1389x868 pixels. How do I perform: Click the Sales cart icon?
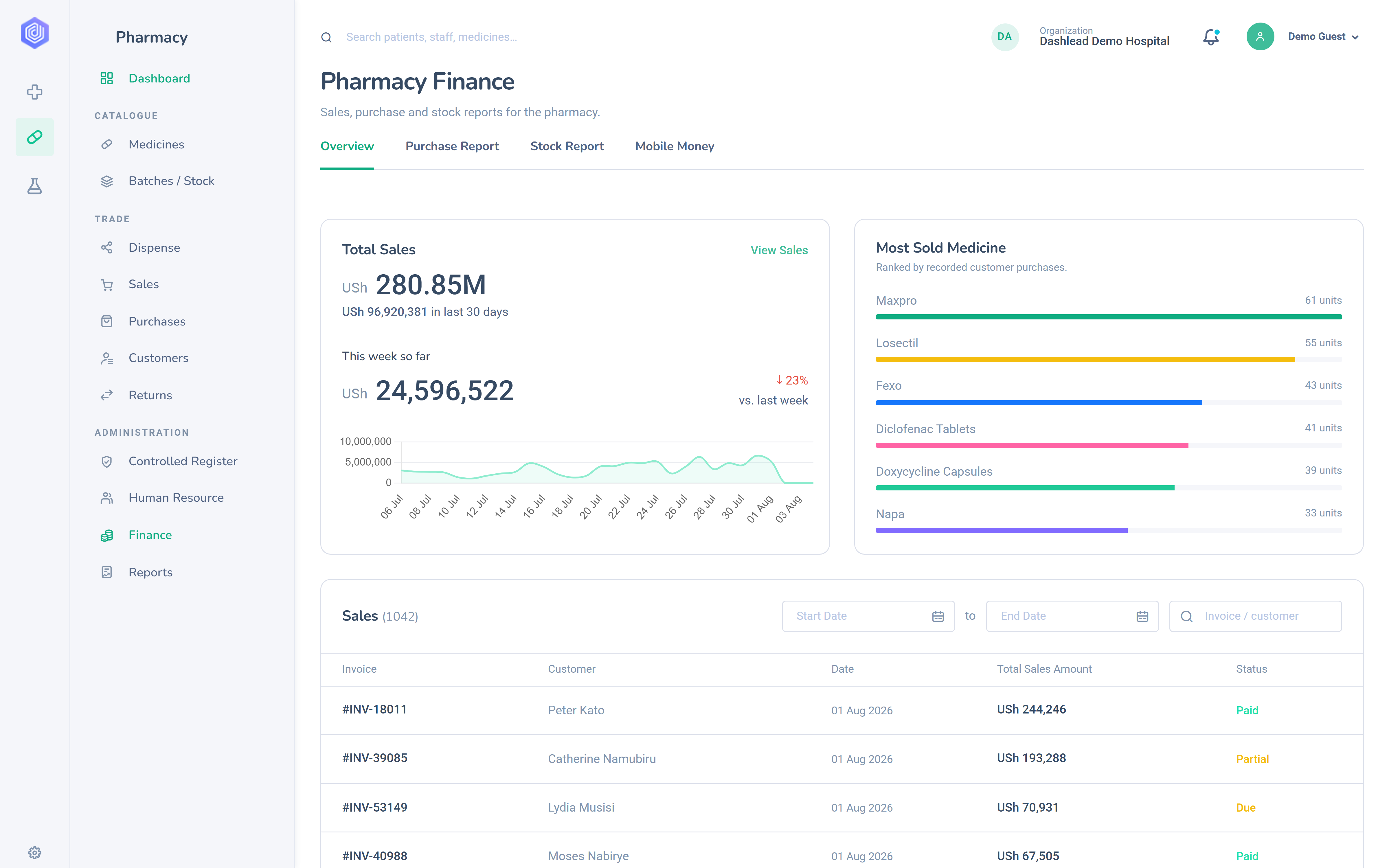(107, 284)
